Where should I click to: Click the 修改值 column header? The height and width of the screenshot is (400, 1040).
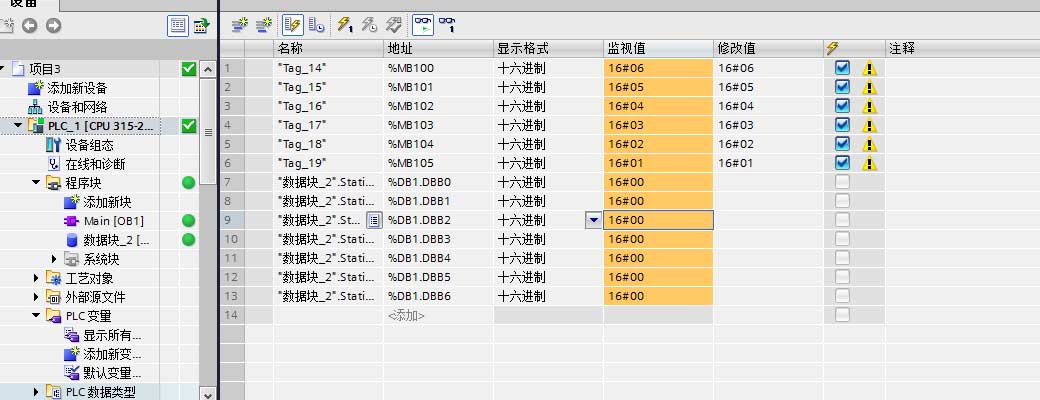pyautogui.click(x=768, y=48)
